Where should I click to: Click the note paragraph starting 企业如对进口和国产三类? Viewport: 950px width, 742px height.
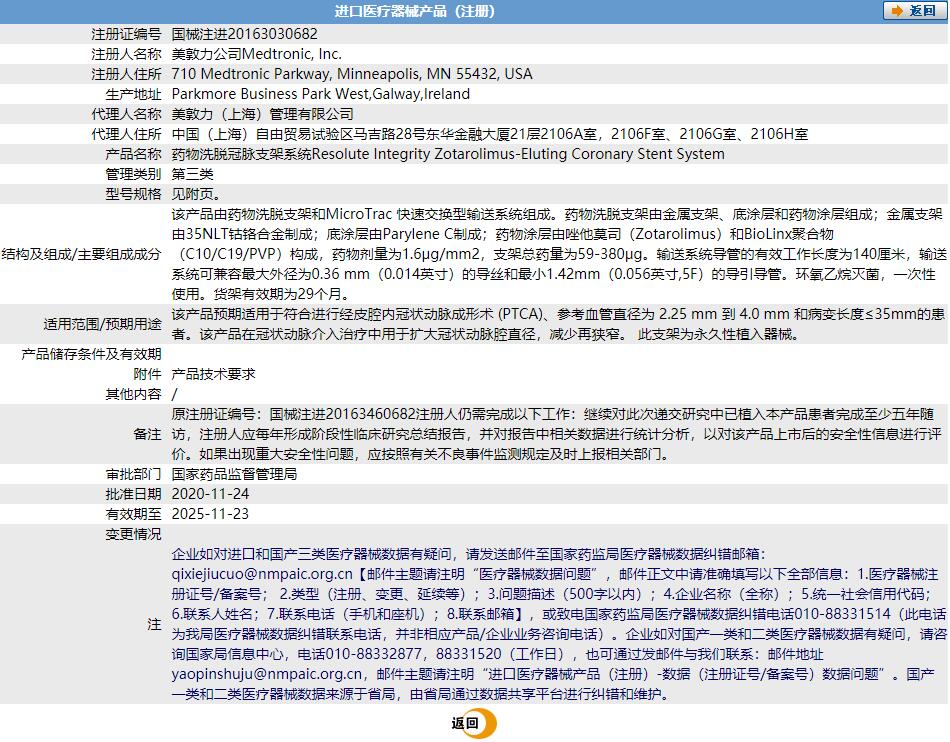pyautogui.click(x=559, y=624)
